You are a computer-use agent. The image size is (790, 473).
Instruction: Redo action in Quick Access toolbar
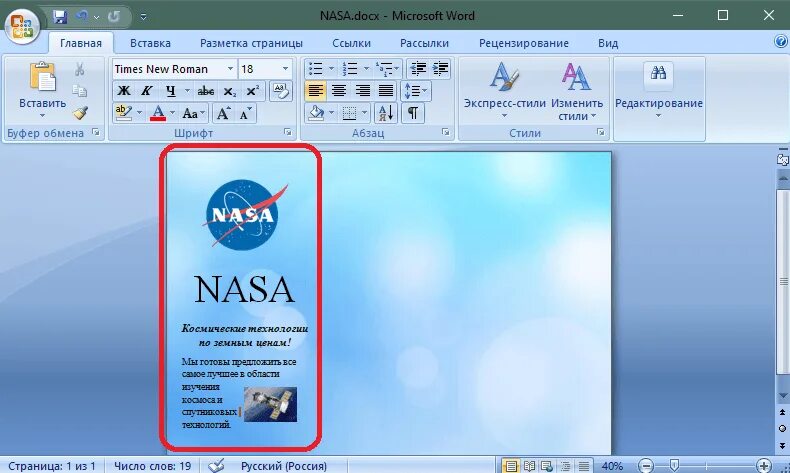[113, 16]
